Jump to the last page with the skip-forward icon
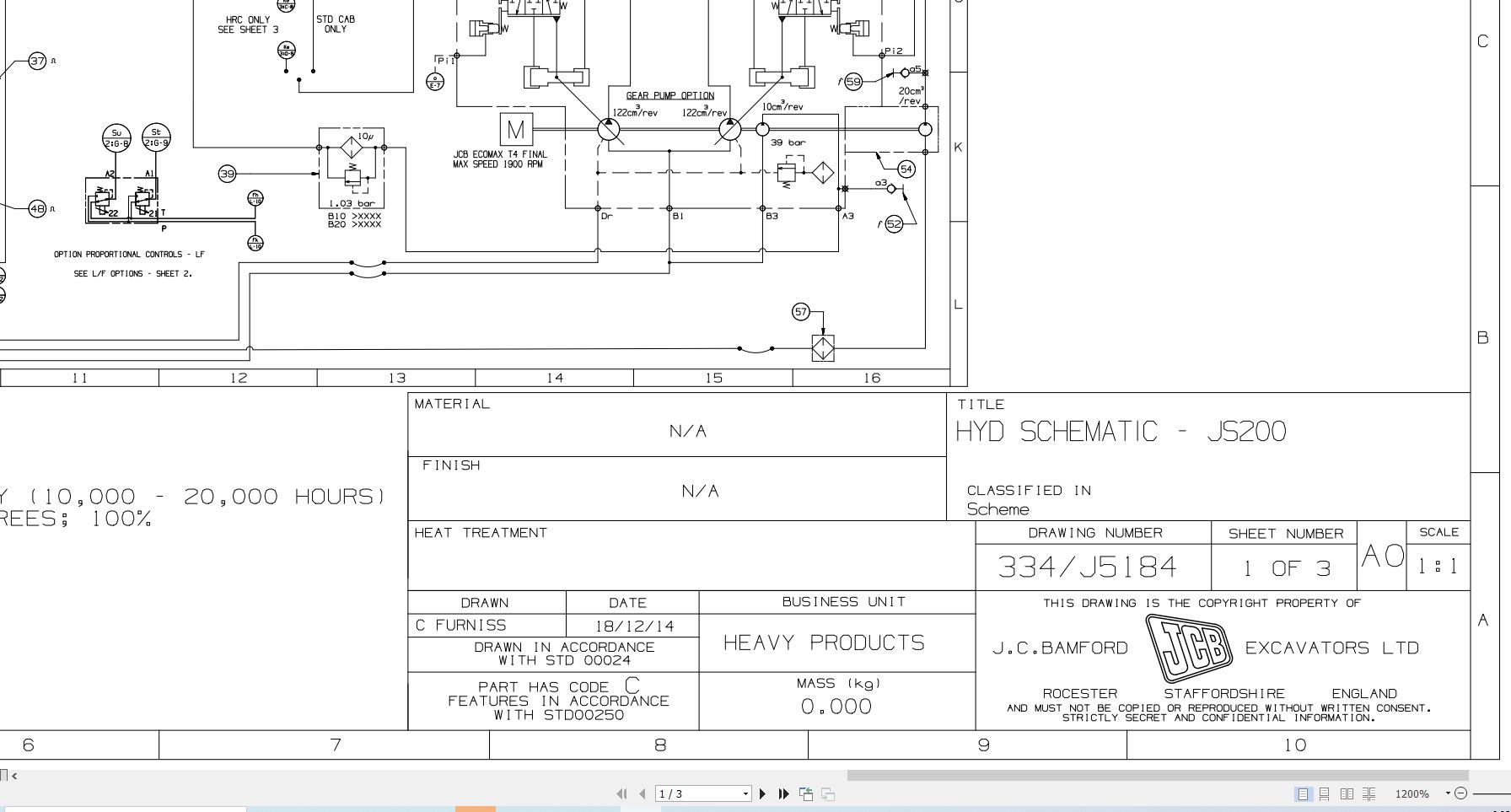 click(784, 793)
